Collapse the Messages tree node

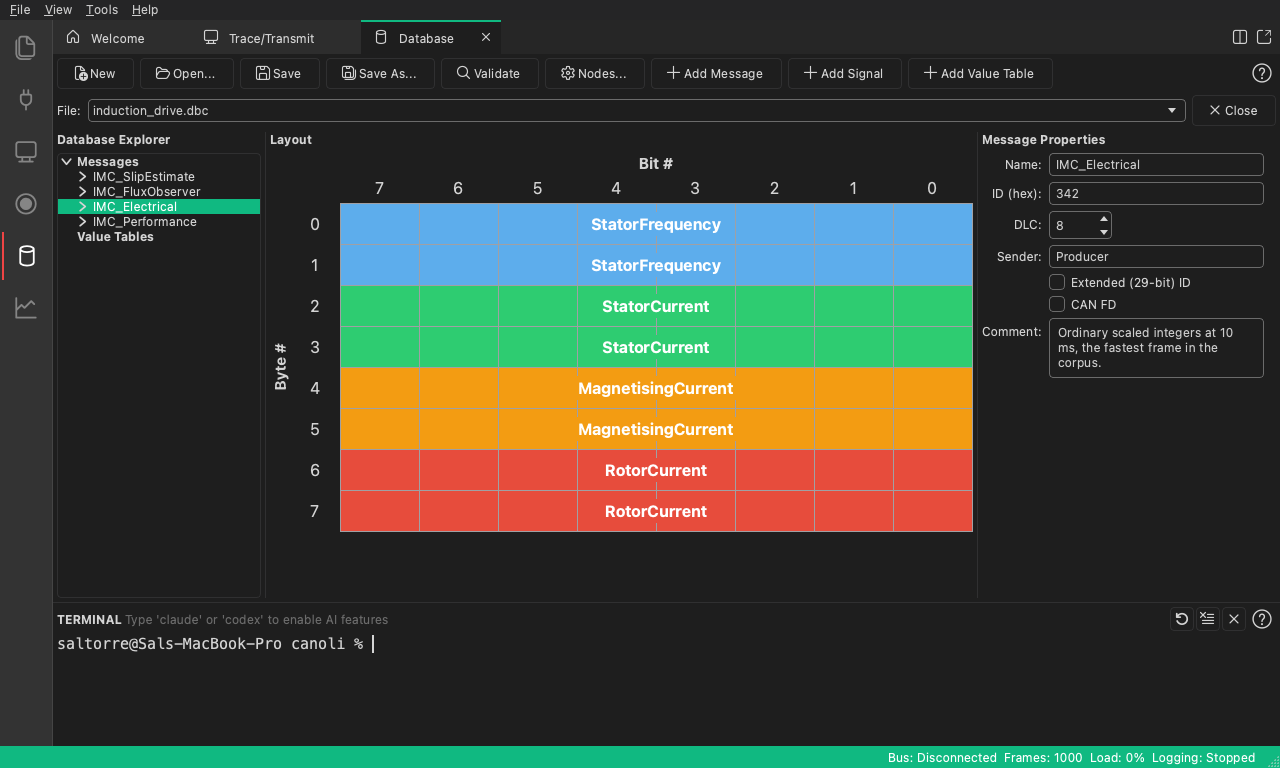coord(66,161)
